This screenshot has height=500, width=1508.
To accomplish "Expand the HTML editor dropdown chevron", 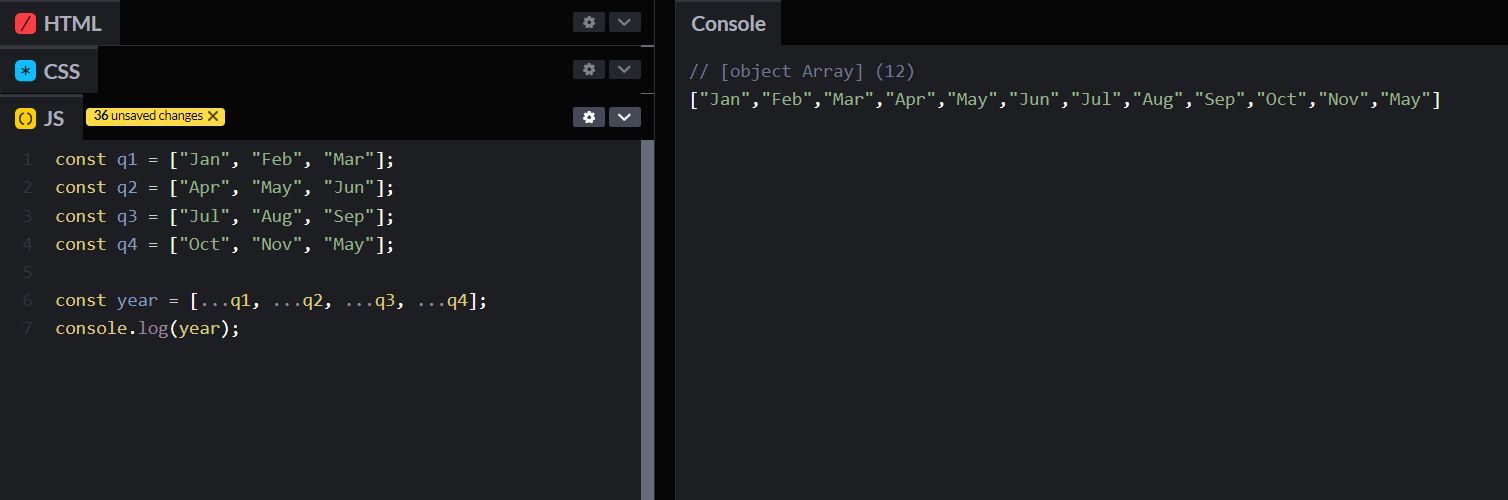I will click(624, 22).
